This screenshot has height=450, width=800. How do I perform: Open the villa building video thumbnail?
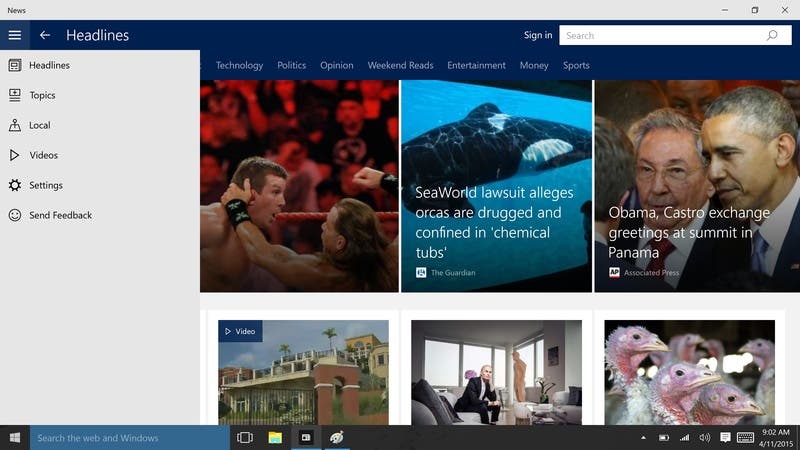[304, 372]
